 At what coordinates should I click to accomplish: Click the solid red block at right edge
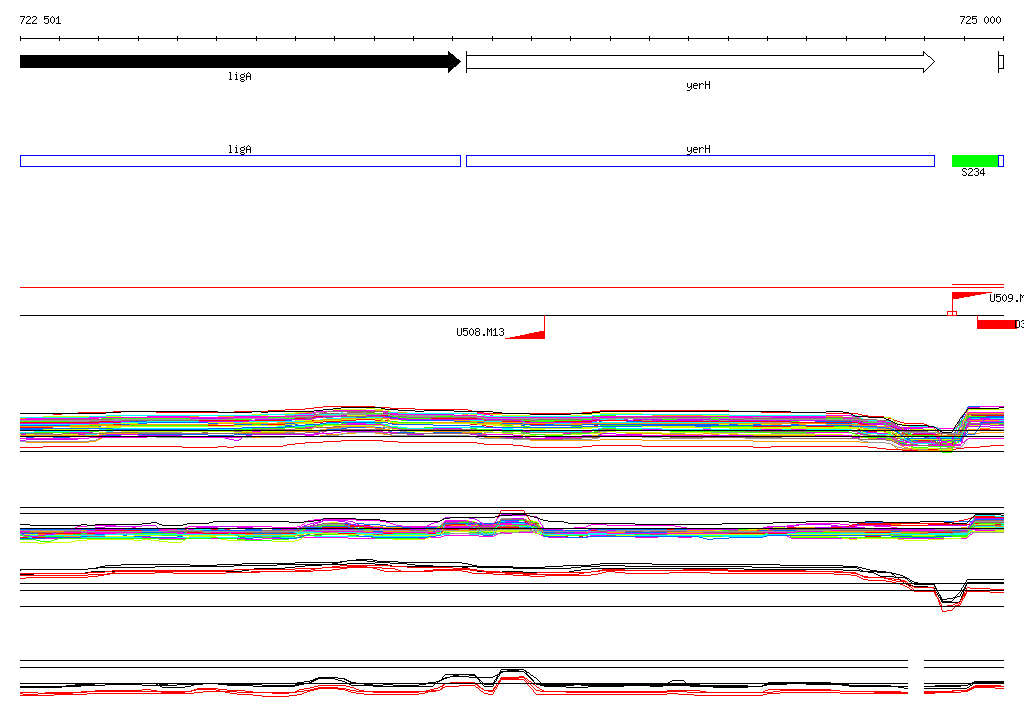click(x=996, y=324)
